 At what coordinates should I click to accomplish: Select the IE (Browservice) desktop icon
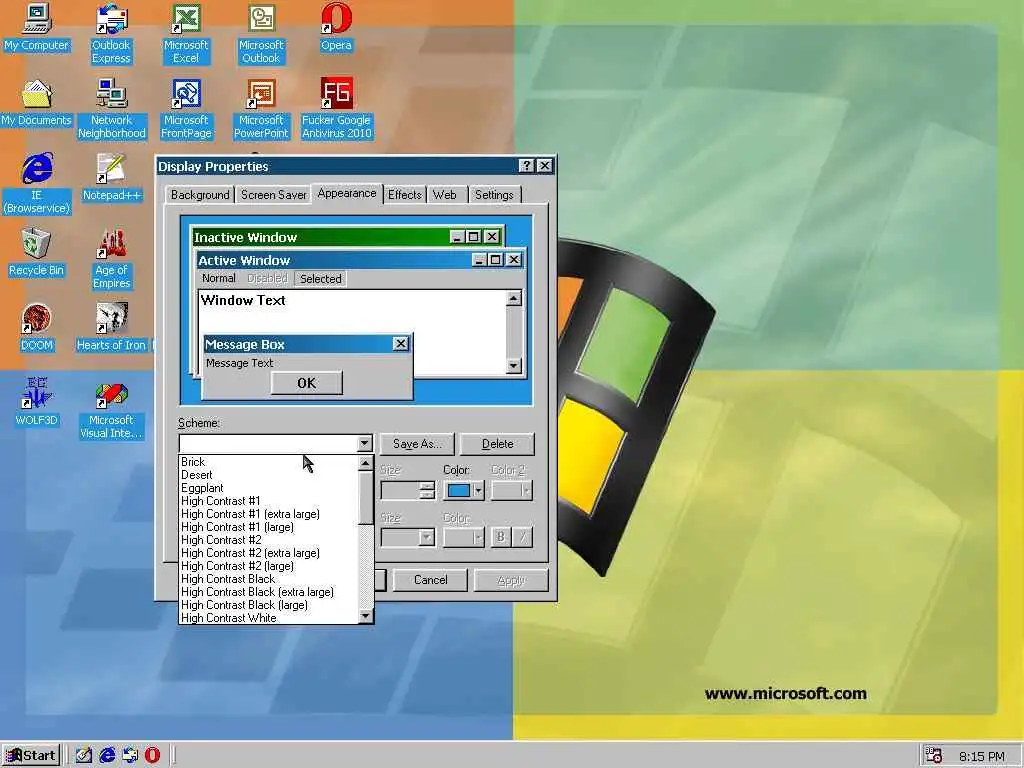point(37,184)
